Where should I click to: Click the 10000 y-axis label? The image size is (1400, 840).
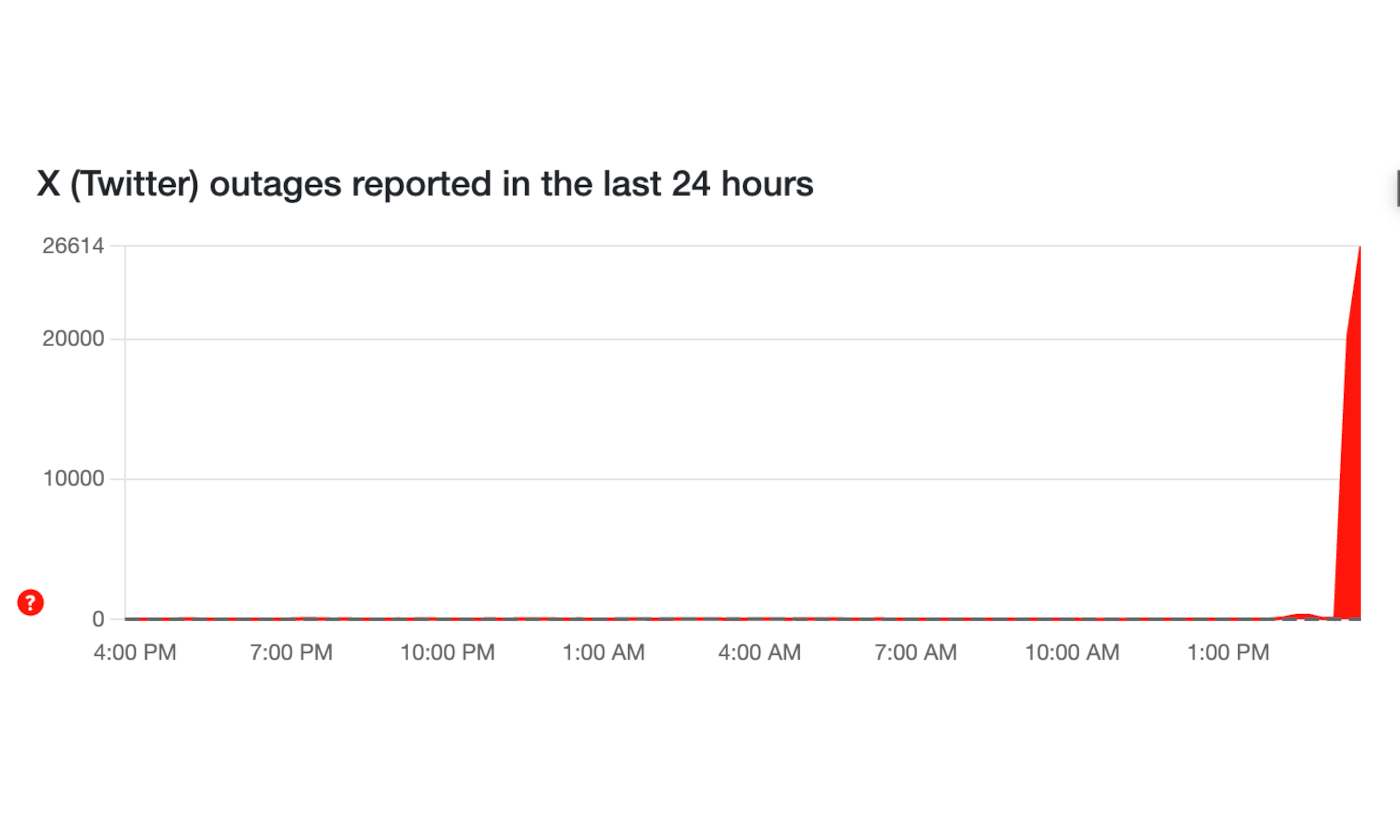[x=73, y=479]
